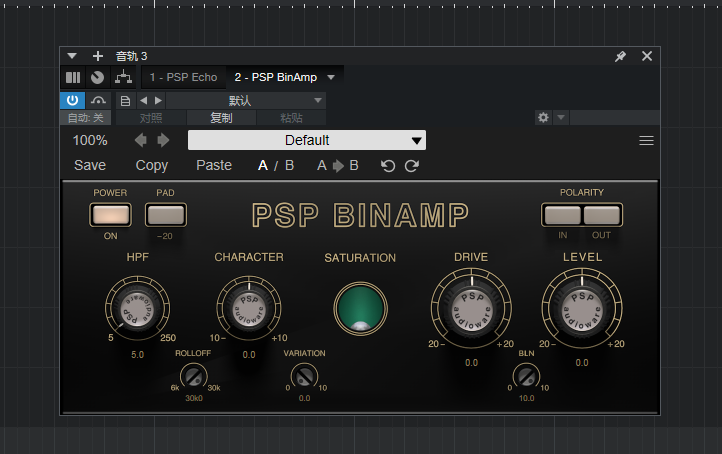Click the green SATURATION indicator lamp

click(360, 306)
